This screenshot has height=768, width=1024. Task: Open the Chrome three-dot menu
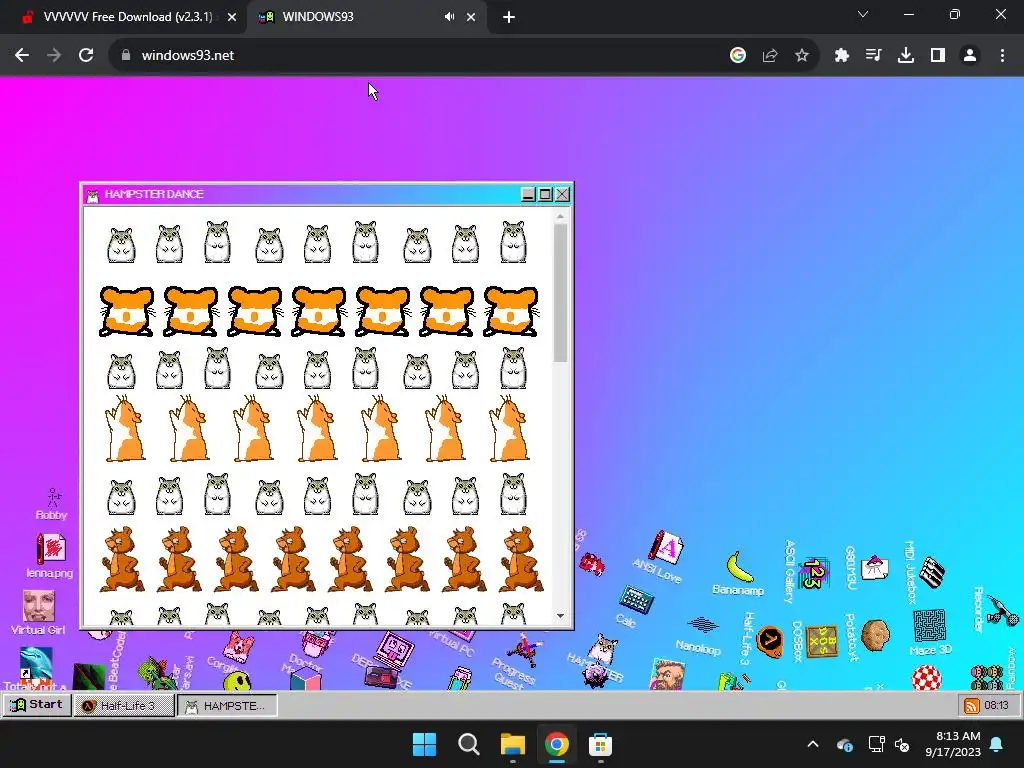pos(1002,56)
